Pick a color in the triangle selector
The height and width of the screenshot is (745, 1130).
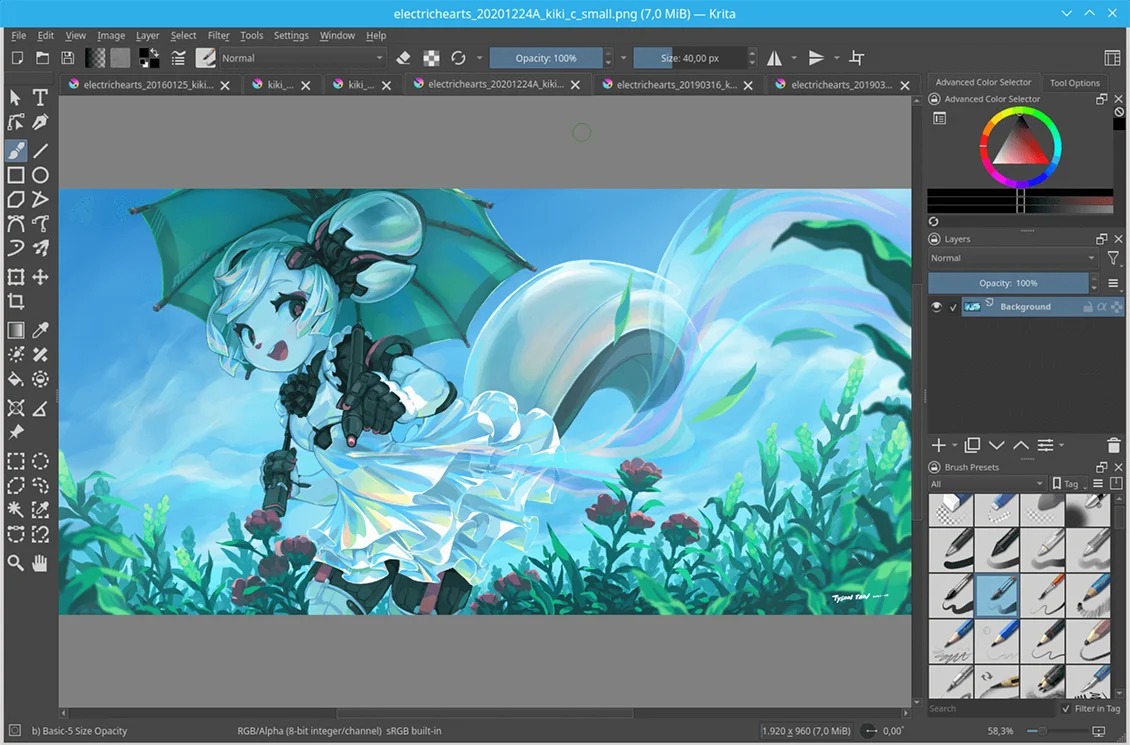pos(1020,143)
